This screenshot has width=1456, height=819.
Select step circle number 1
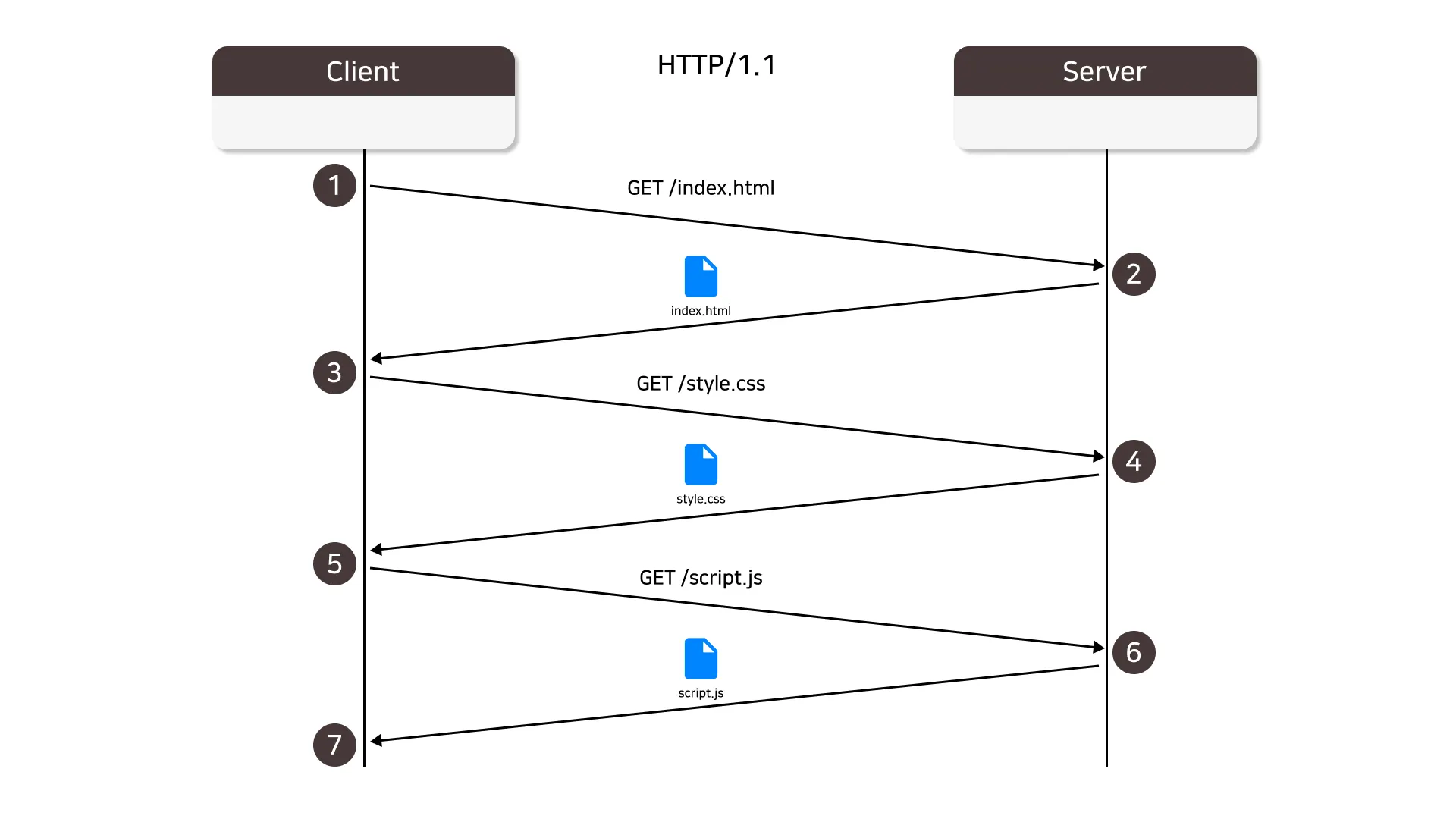click(x=334, y=185)
